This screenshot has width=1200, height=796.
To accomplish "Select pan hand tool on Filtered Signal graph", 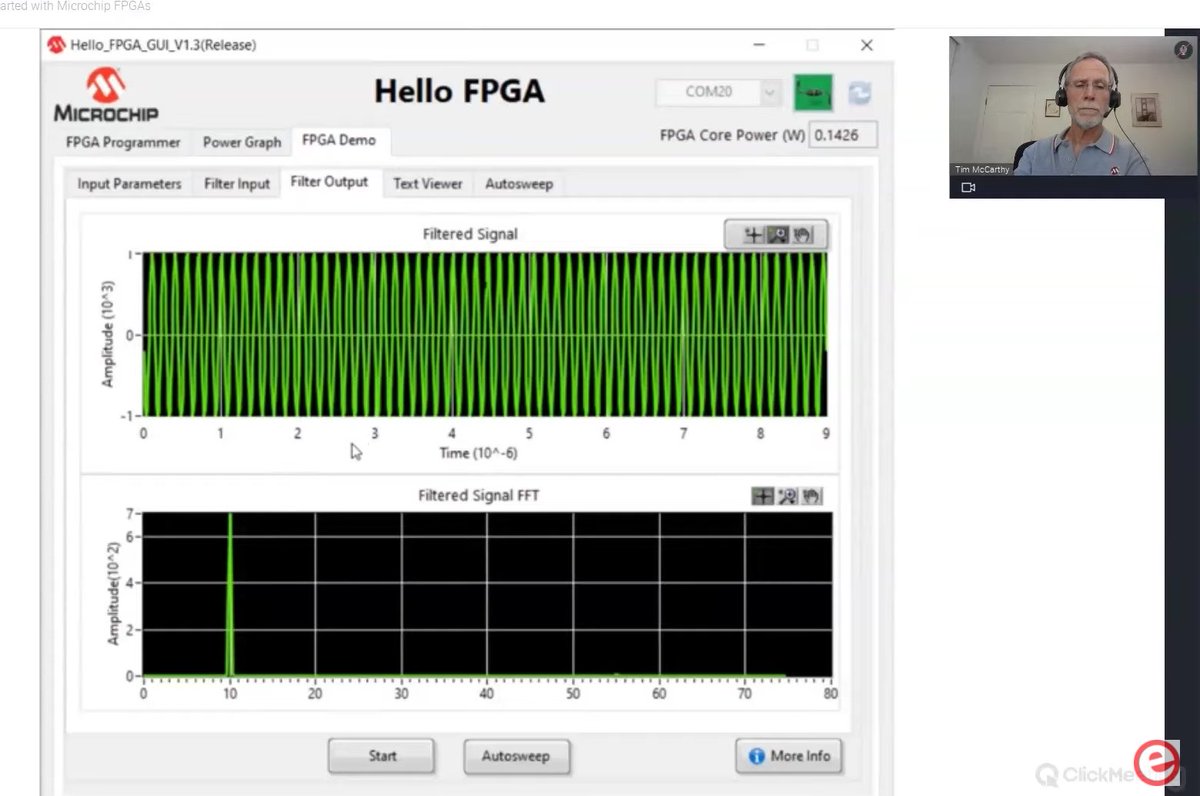I will [x=803, y=235].
